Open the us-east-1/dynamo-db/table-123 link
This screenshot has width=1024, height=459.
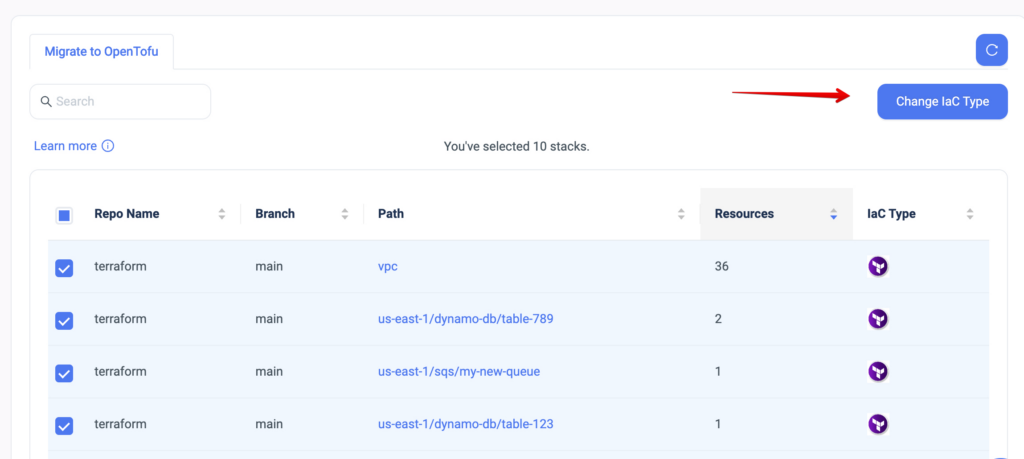tap(466, 424)
